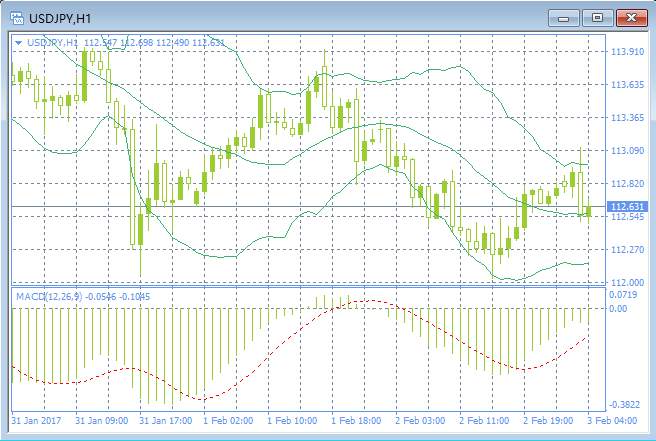Click the 2 Feb 19:00 time label
Image resolution: width=656 pixels, height=441 pixels.
[548, 420]
